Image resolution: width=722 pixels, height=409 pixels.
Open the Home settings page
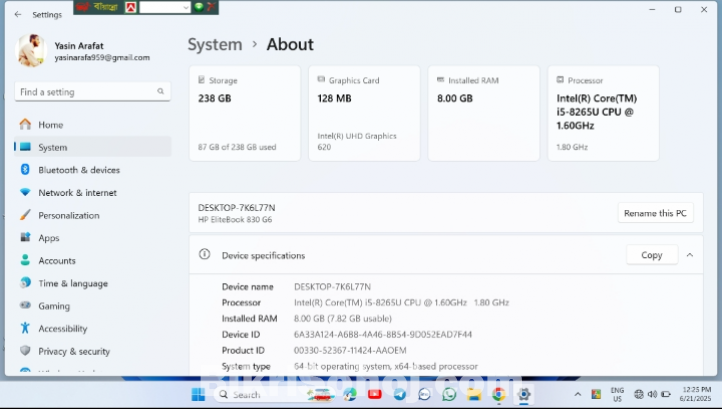click(93, 125)
